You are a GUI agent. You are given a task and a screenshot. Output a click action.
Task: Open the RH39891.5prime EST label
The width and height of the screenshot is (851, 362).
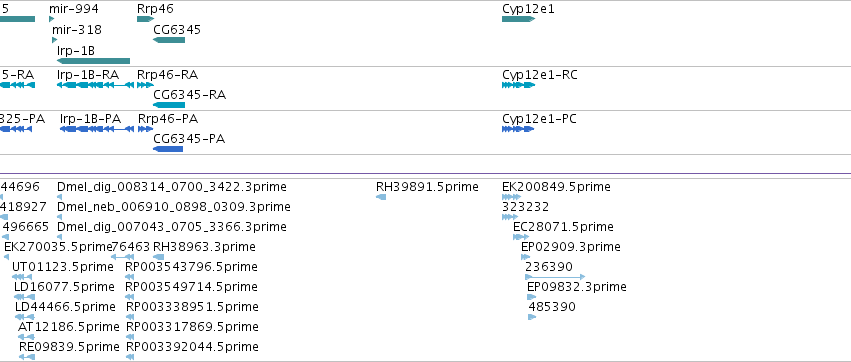click(x=427, y=187)
